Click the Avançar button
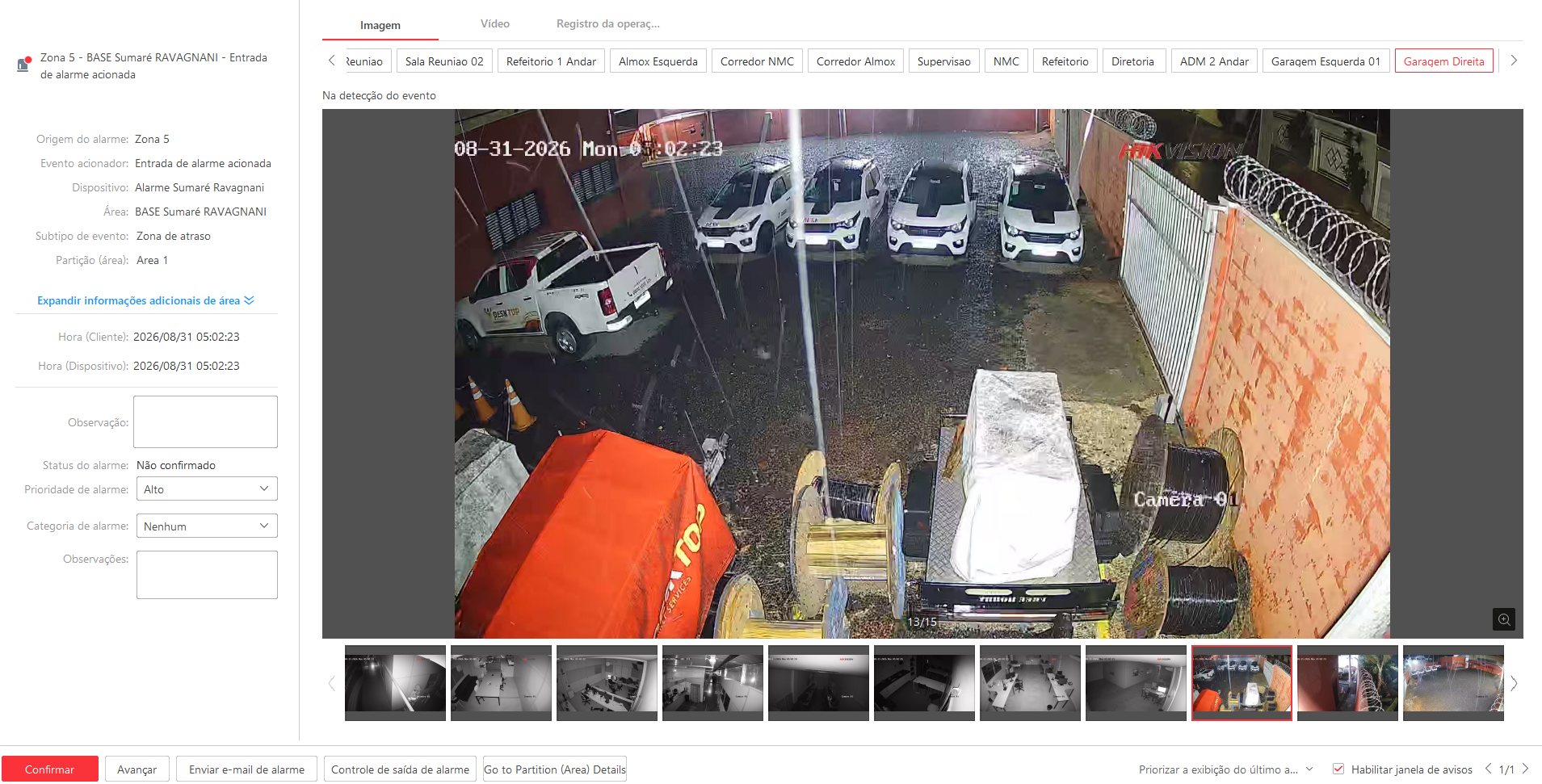Viewport: 1542px width, 784px height. click(x=137, y=769)
